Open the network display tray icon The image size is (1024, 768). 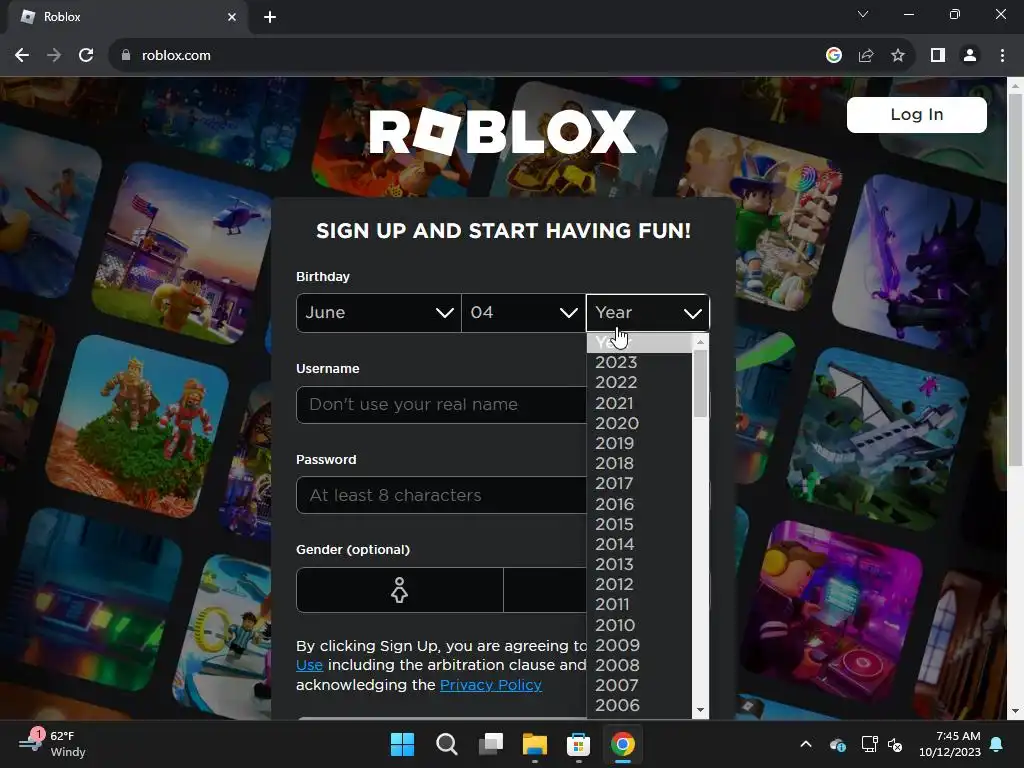coord(869,744)
